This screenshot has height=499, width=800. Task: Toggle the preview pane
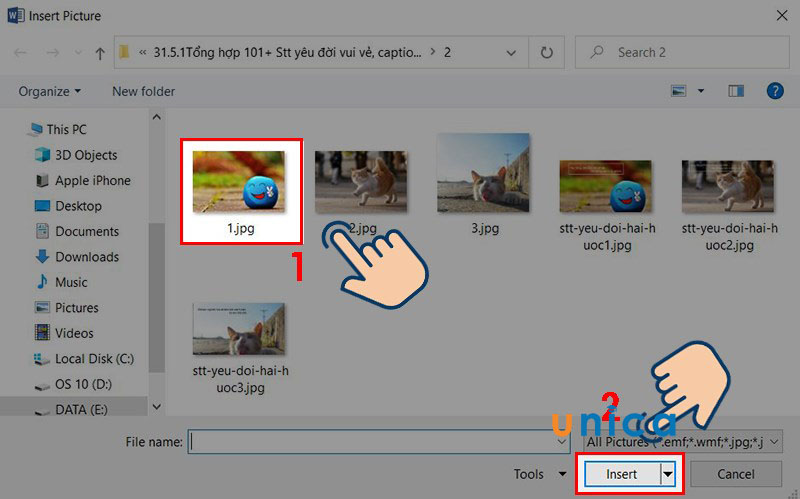(x=736, y=91)
